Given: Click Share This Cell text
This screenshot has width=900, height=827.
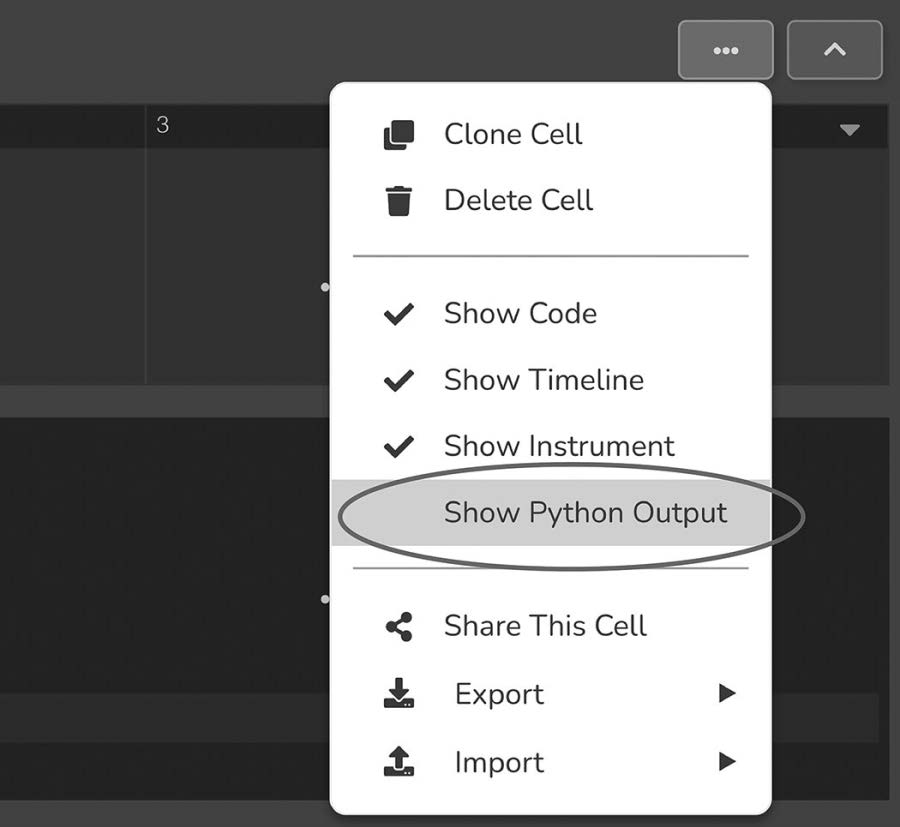Looking at the screenshot, I should click(x=545, y=626).
